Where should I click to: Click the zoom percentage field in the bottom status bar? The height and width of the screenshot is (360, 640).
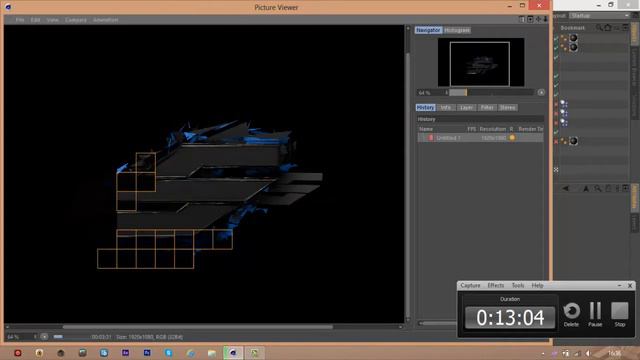coord(19,337)
